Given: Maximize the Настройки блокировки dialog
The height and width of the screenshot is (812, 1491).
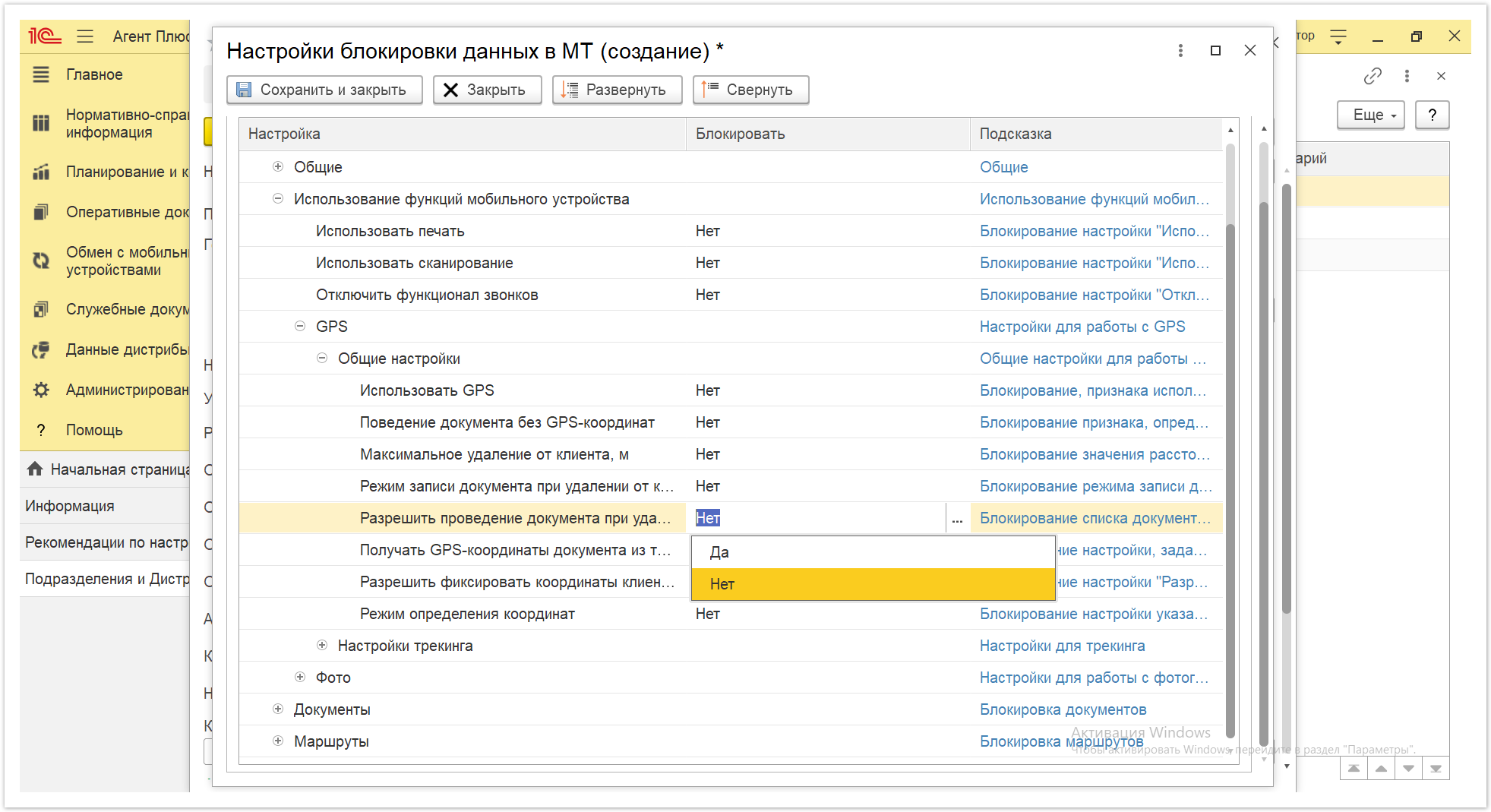Looking at the screenshot, I should (1215, 50).
